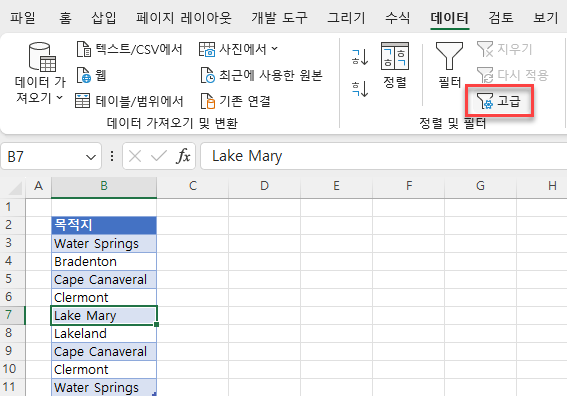
Task: Click the fx insert function icon
Action: pyautogui.click(x=183, y=157)
